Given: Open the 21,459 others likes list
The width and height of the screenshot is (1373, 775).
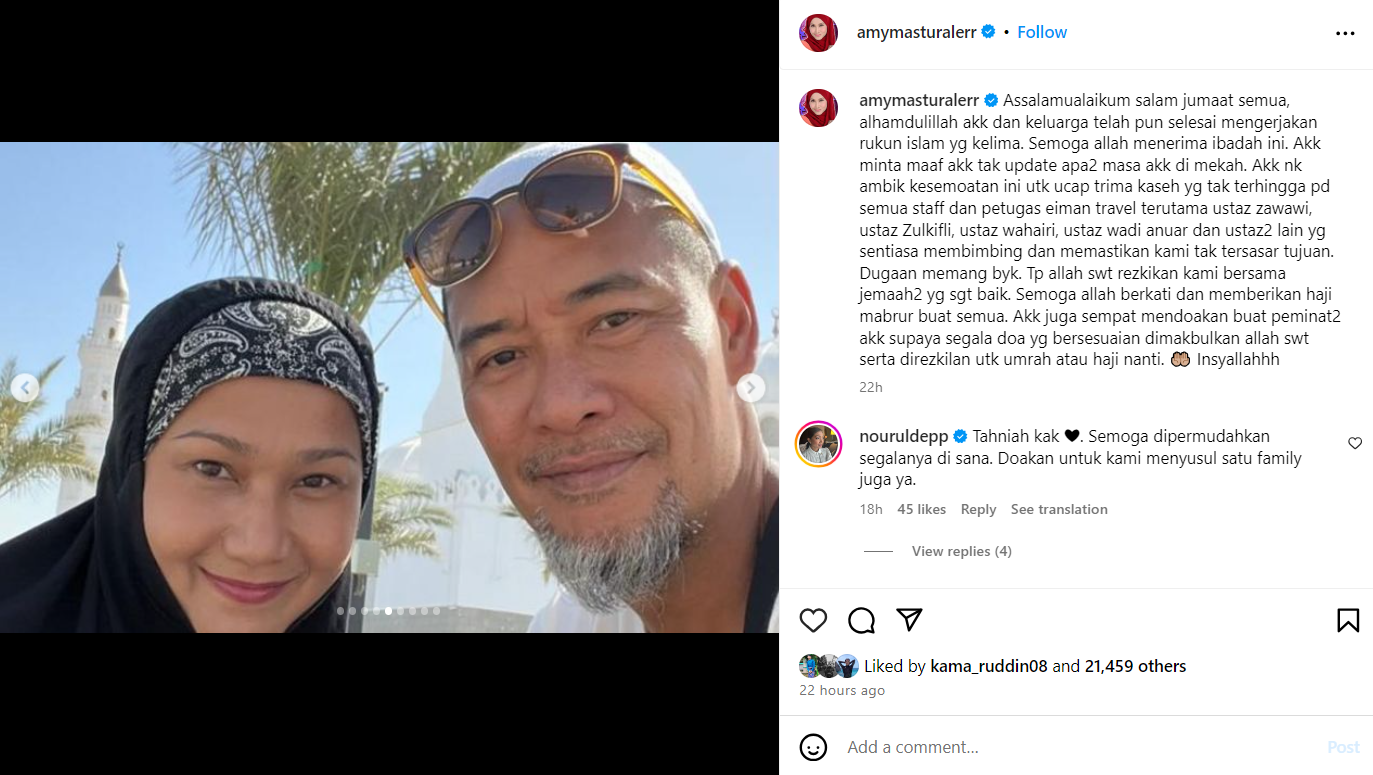Looking at the screenshot, I should tap(1135, 666).
